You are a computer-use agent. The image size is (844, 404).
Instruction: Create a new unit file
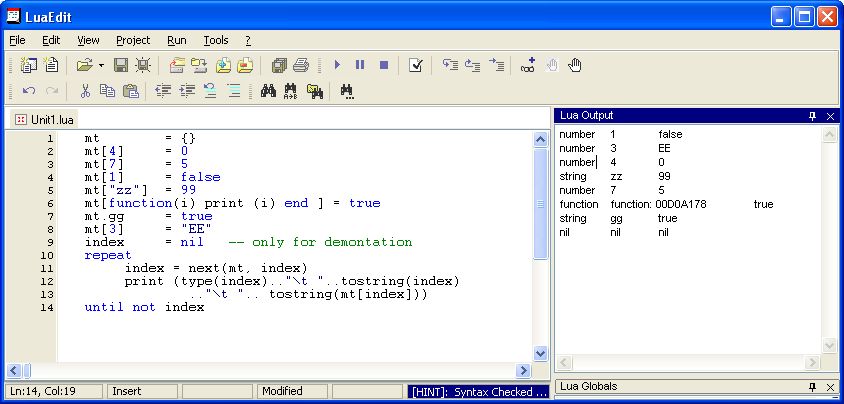click(x=52, y=66)
